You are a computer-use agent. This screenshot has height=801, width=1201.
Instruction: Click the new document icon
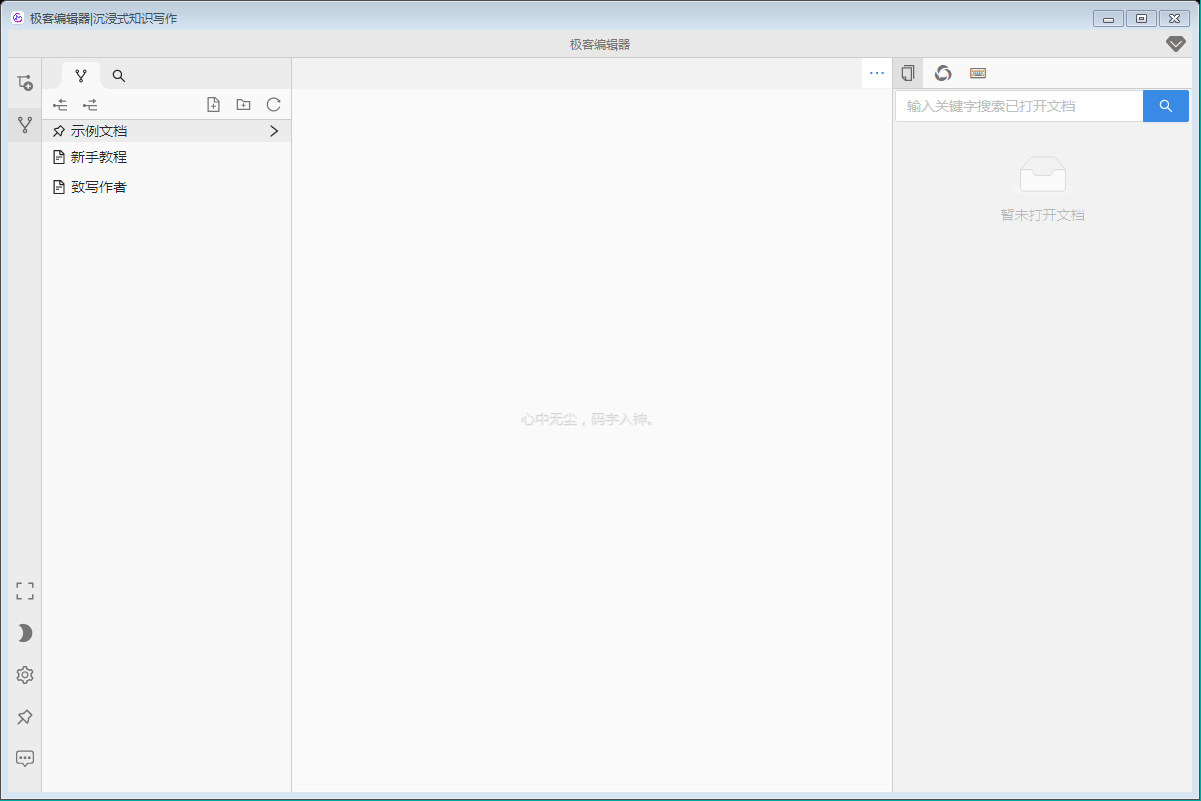[x=213, y=105]
